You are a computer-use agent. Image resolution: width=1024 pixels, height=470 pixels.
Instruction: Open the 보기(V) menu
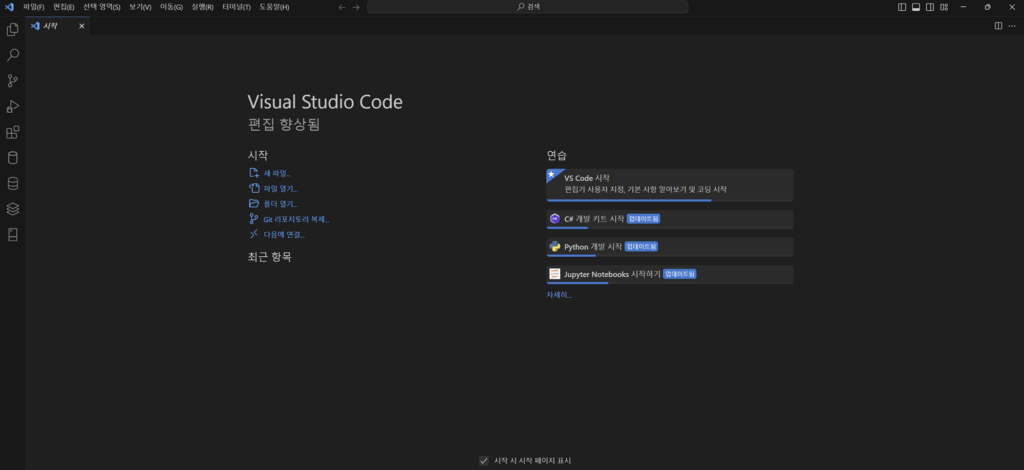pos(140,7)
